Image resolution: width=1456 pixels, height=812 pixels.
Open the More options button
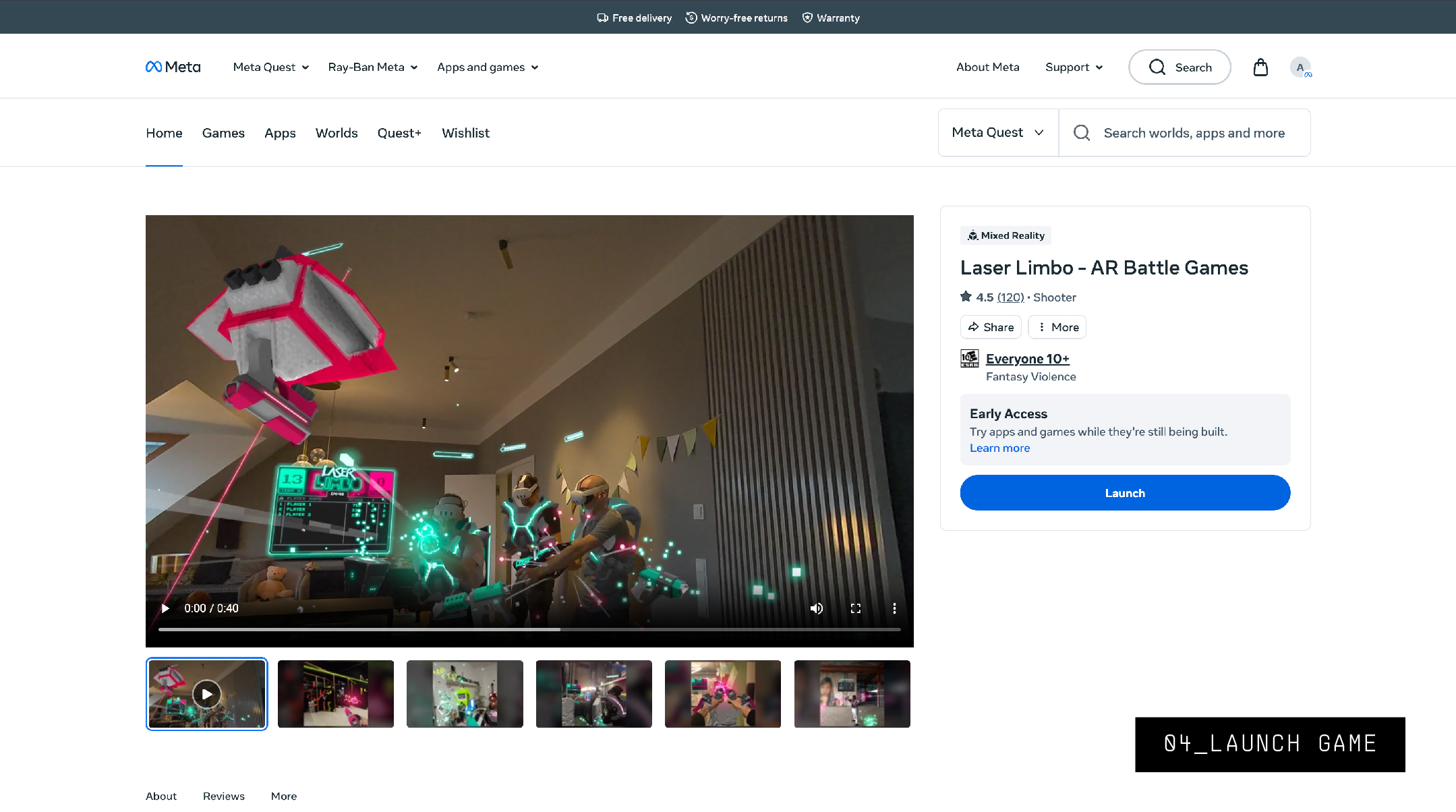point(1057,327)
